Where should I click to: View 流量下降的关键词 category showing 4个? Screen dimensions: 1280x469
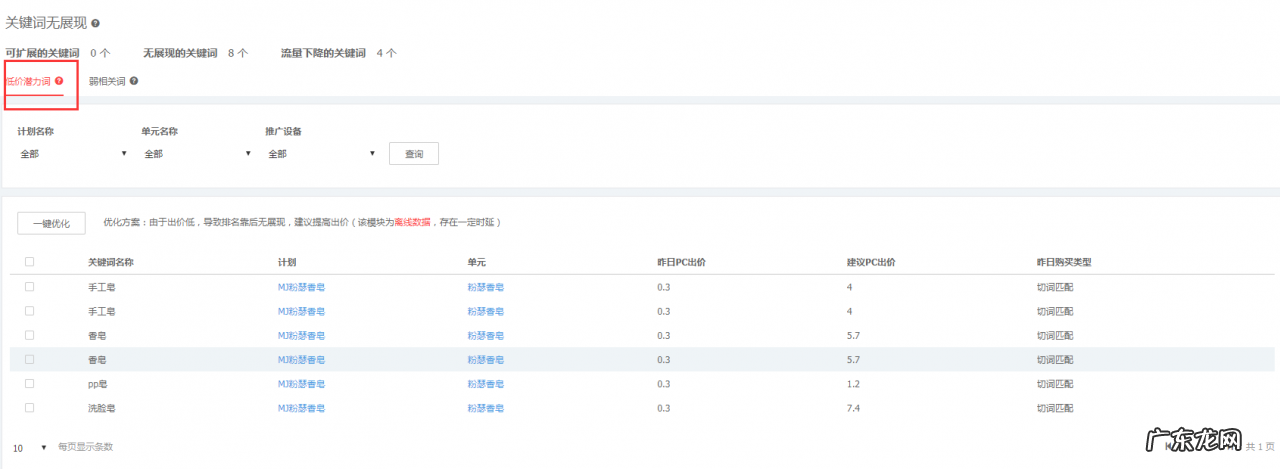pyautogui.click(x=323, y=53)
